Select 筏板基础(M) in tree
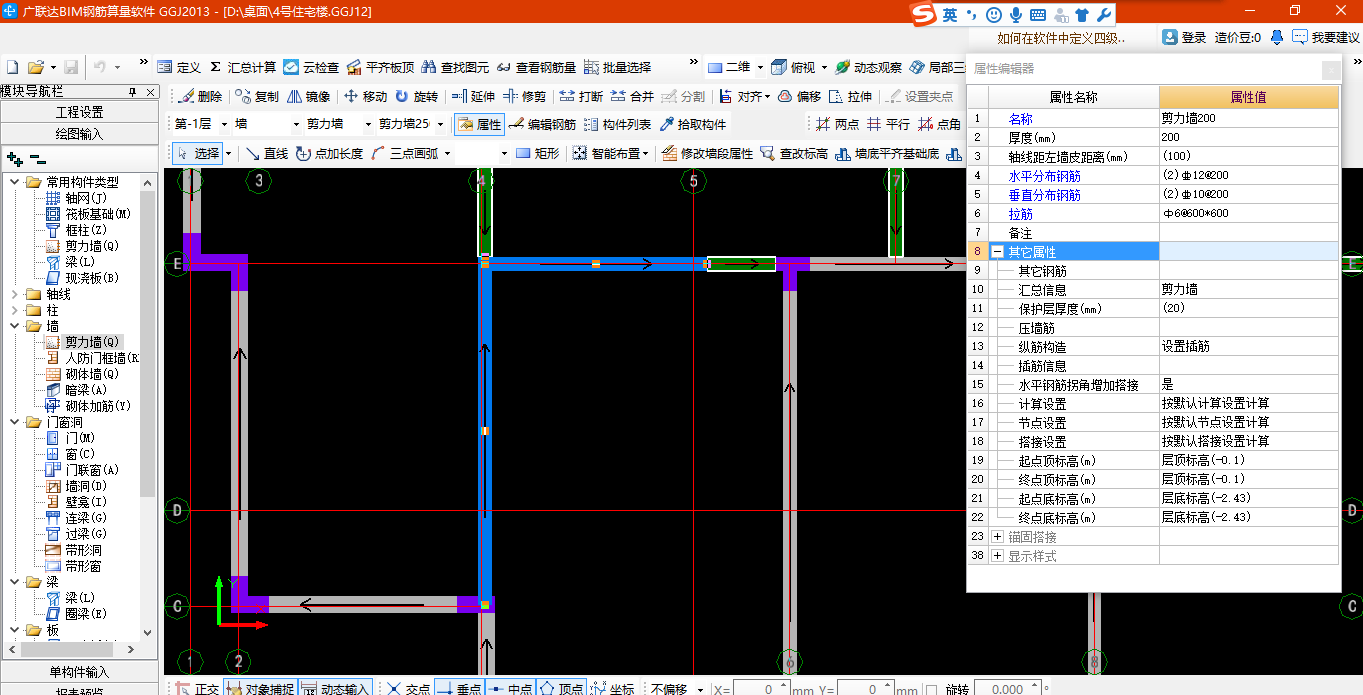This screenshot has width=1363, height=695. [x=99, y=214]
